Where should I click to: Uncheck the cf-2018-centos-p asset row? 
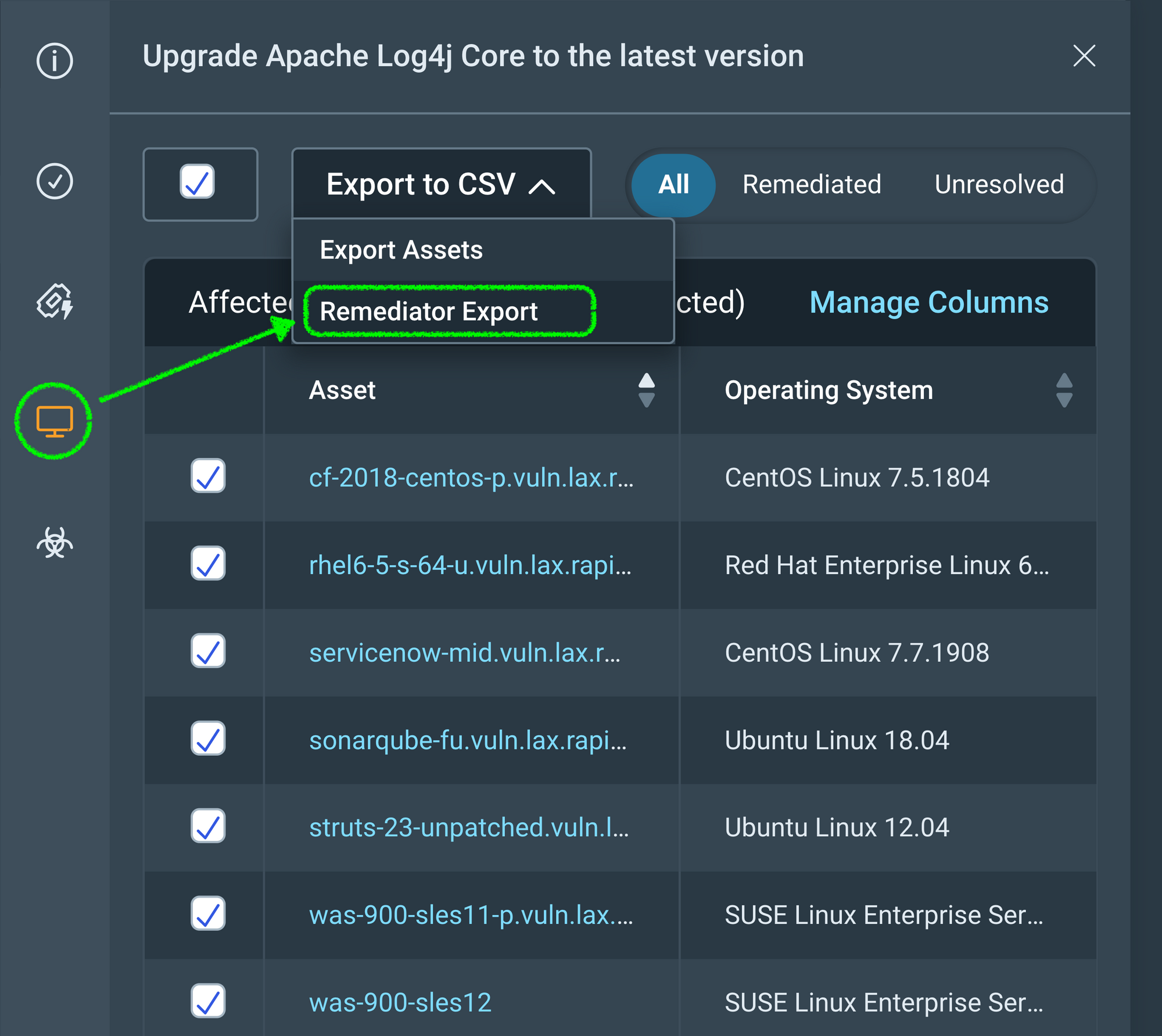(x=208, y=476)
